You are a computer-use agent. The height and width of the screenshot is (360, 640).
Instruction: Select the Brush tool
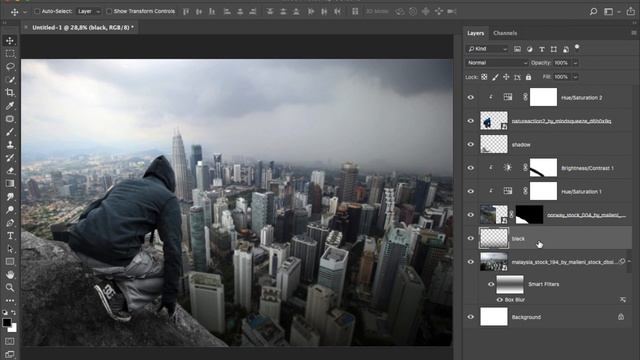click(10, 132)
